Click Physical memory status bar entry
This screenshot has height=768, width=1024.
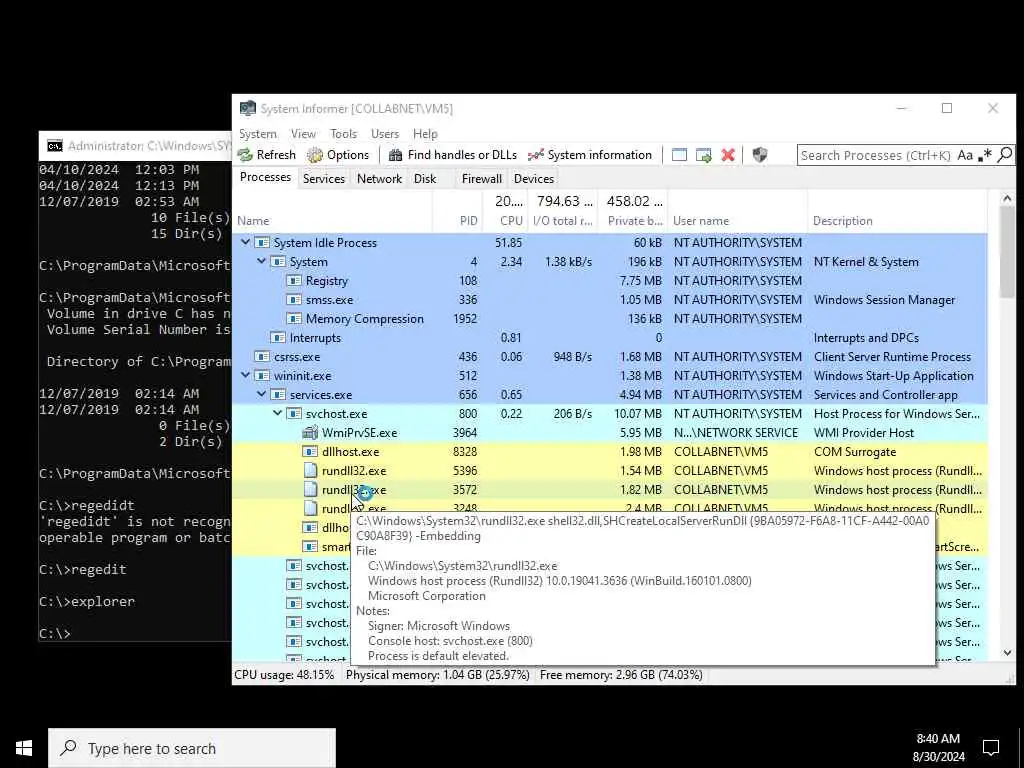(x=438, y=675)
